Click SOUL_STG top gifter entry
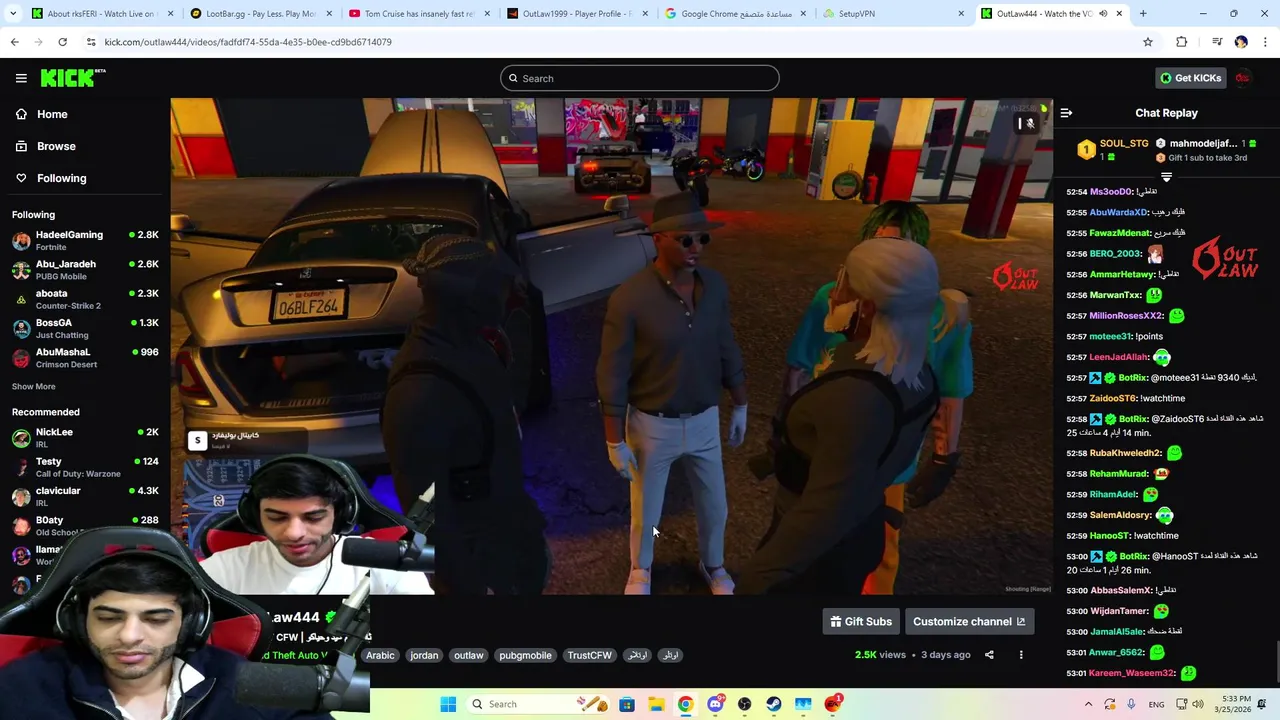Screen dimensions: 1280x720 pyautogui.click(x=1114, y=150)
